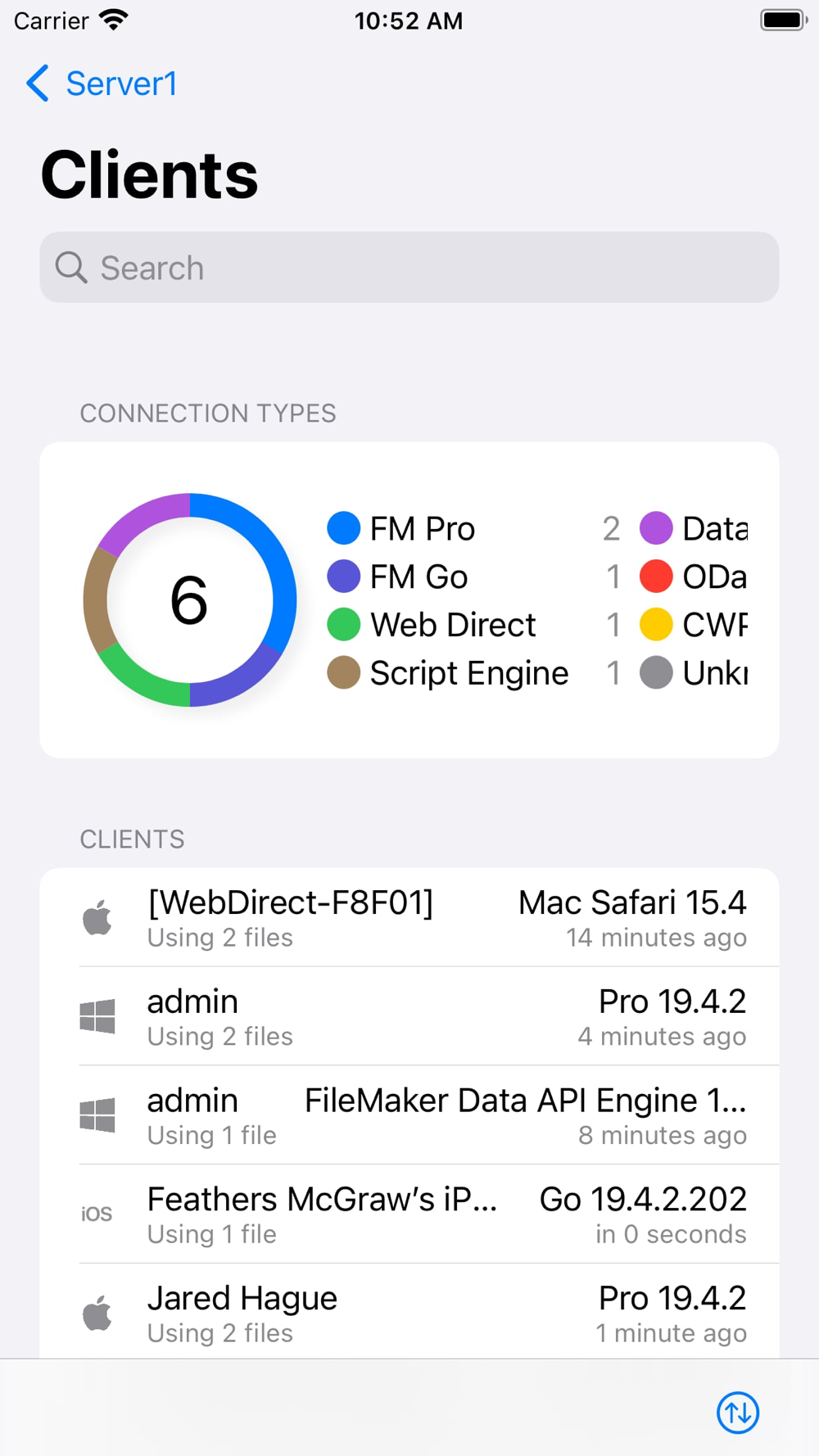819x1456 pixels.
Task: Tap the sort clients arrows icon
Action: 738,1413
